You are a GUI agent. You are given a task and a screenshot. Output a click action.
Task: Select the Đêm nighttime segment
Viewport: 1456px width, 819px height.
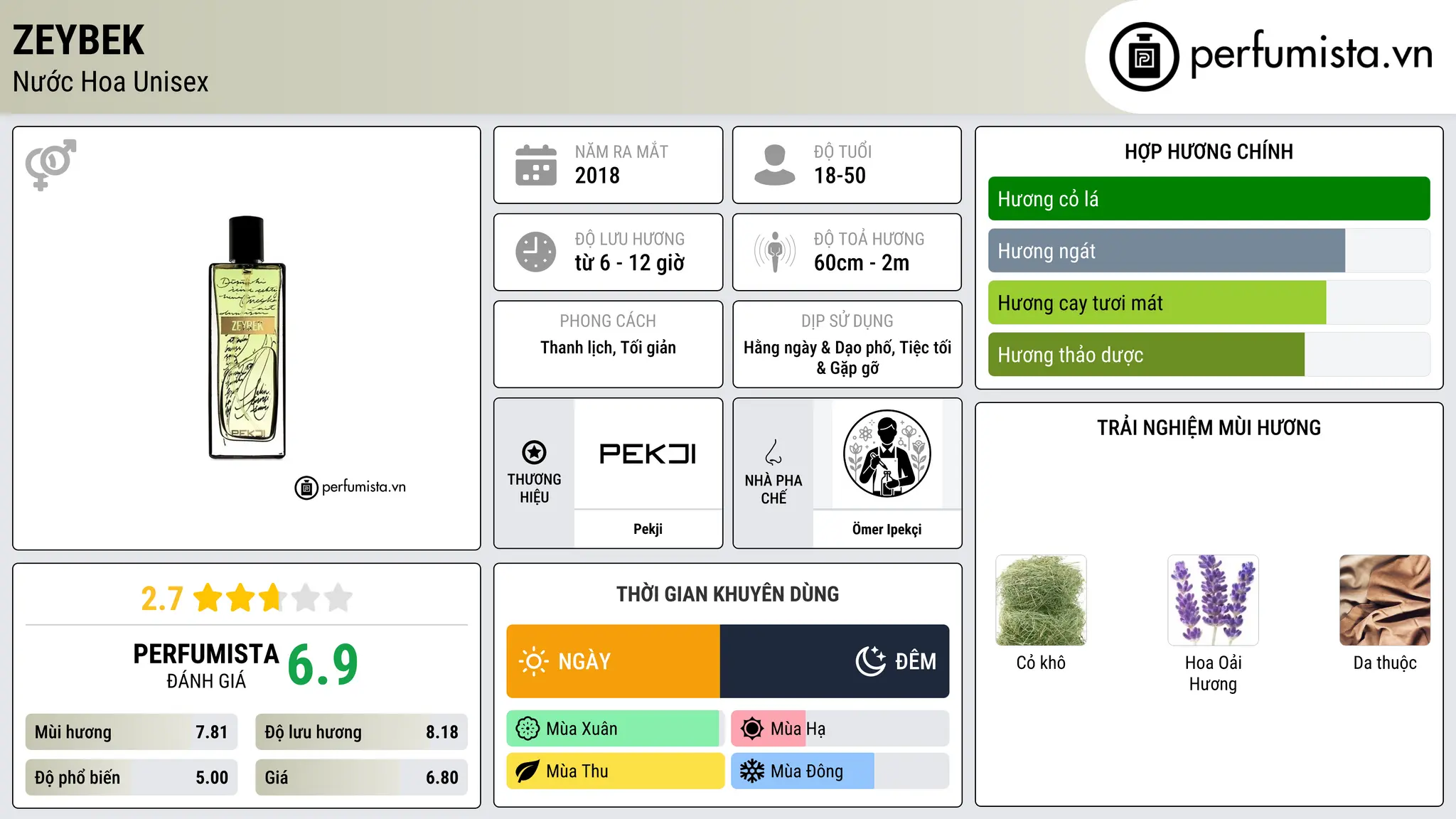point(835,661)
